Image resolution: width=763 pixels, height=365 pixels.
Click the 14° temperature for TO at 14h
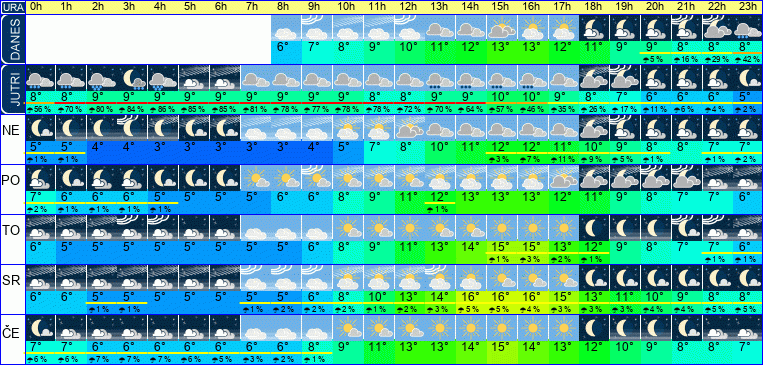(471, 246)
